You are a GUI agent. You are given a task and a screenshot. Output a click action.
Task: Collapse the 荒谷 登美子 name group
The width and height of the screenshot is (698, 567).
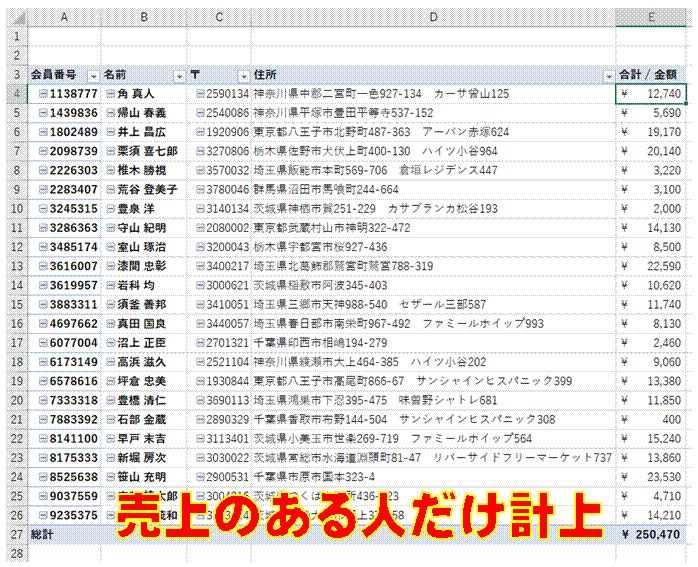pyautogui.click(x=111, y=189)
